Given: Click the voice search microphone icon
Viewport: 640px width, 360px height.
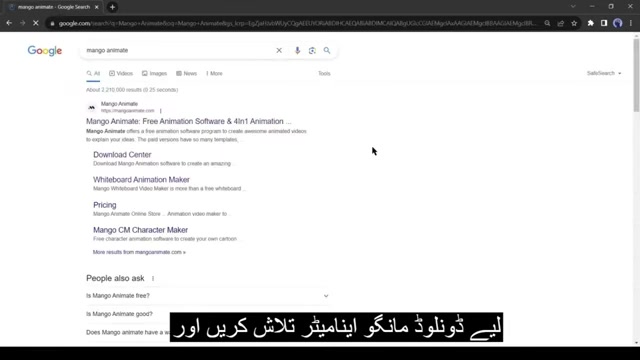Looking at the screenshot, I should pyautogui.click(x=297, y=50).
